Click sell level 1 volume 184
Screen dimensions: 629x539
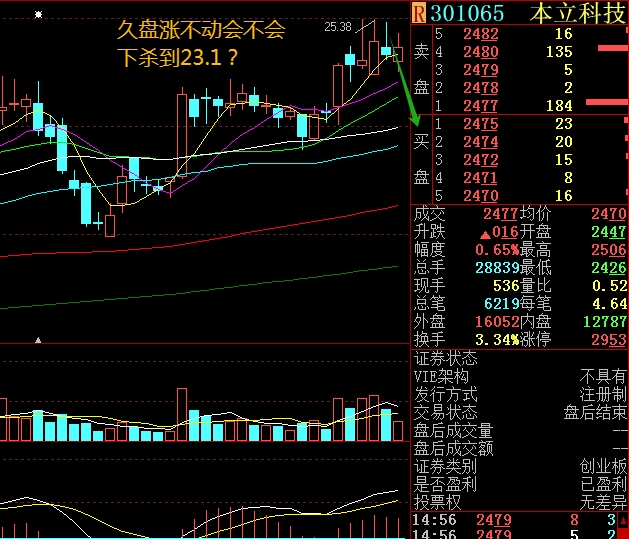coord(559,106)
